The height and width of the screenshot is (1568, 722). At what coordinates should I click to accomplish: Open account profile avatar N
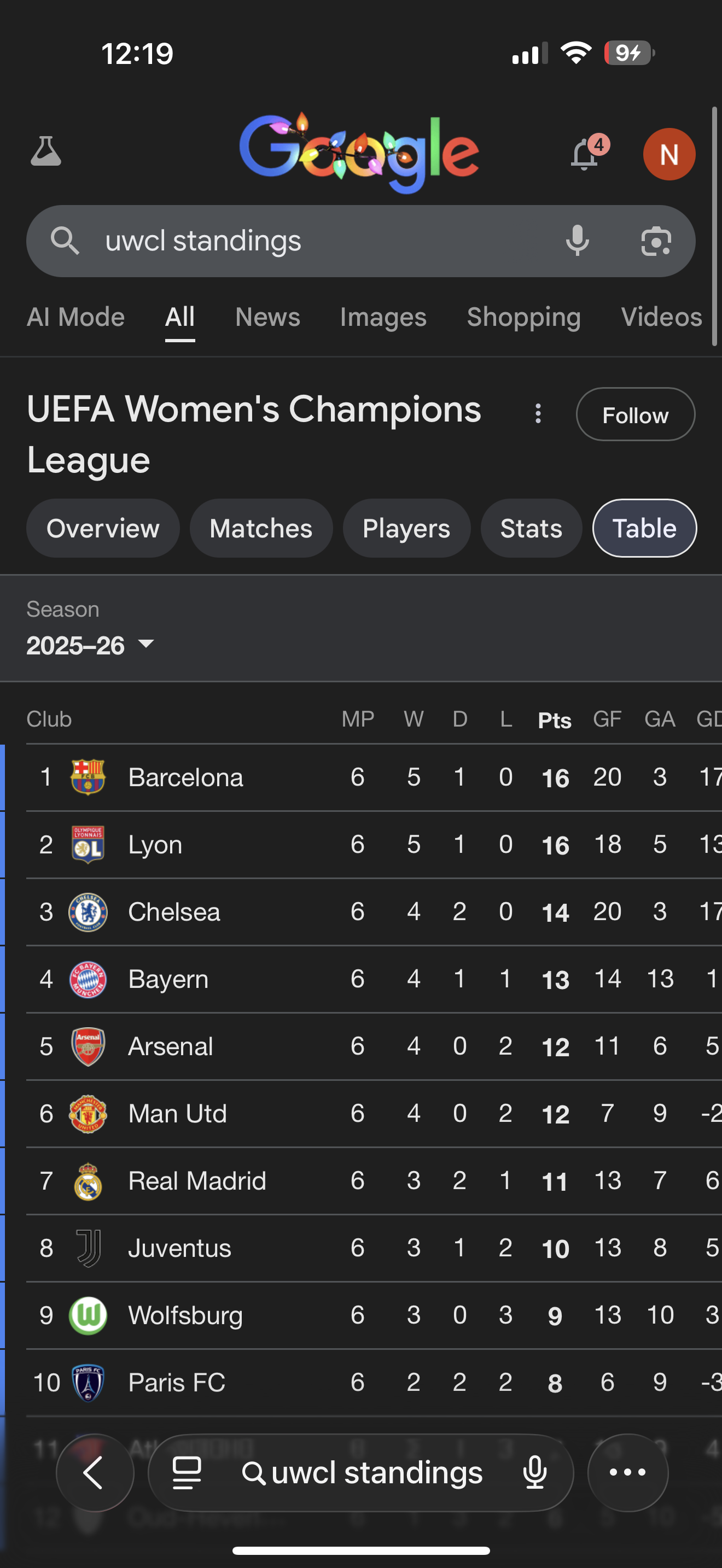tap(668, 155)
